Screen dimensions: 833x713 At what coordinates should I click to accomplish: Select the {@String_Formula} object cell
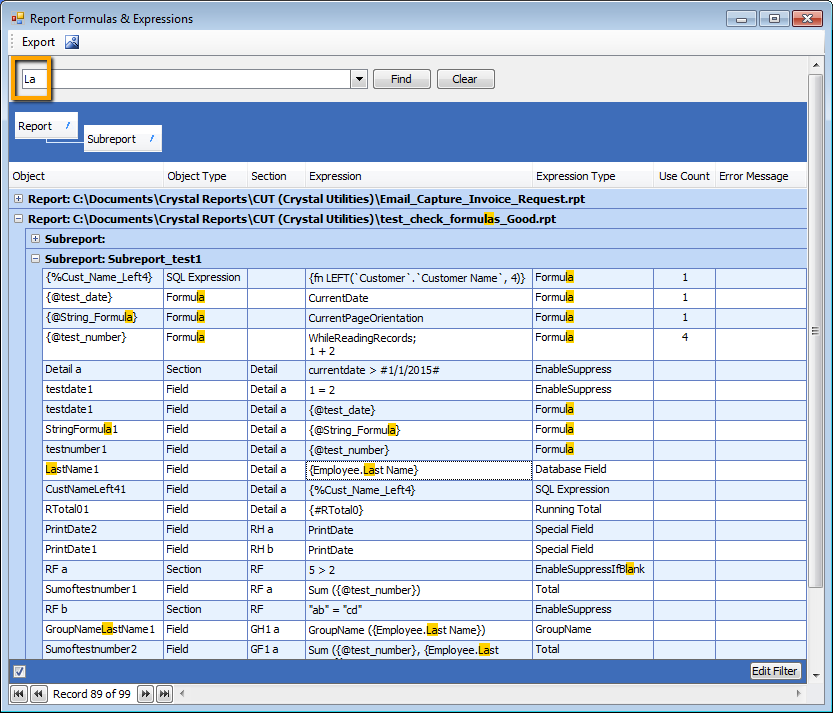point(103,318)
